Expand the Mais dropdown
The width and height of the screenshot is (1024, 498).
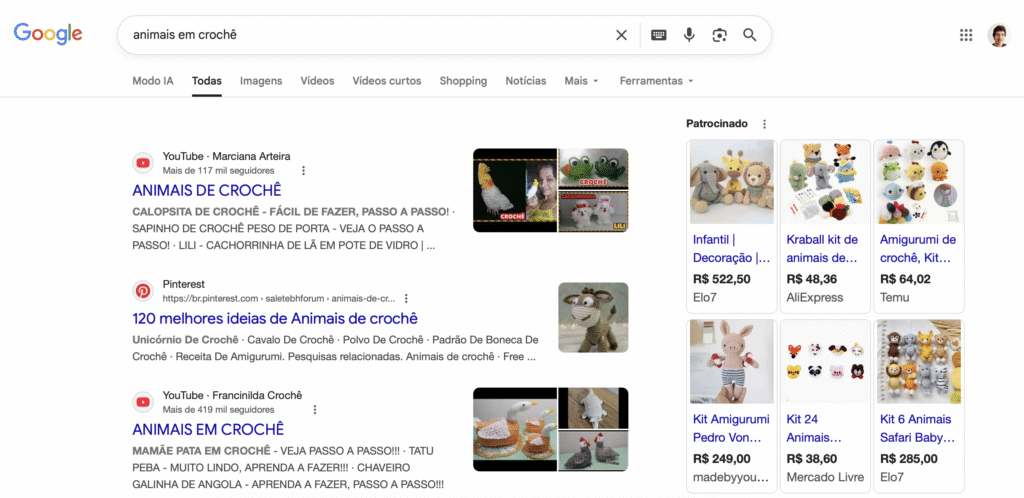(x=581, y=81)
